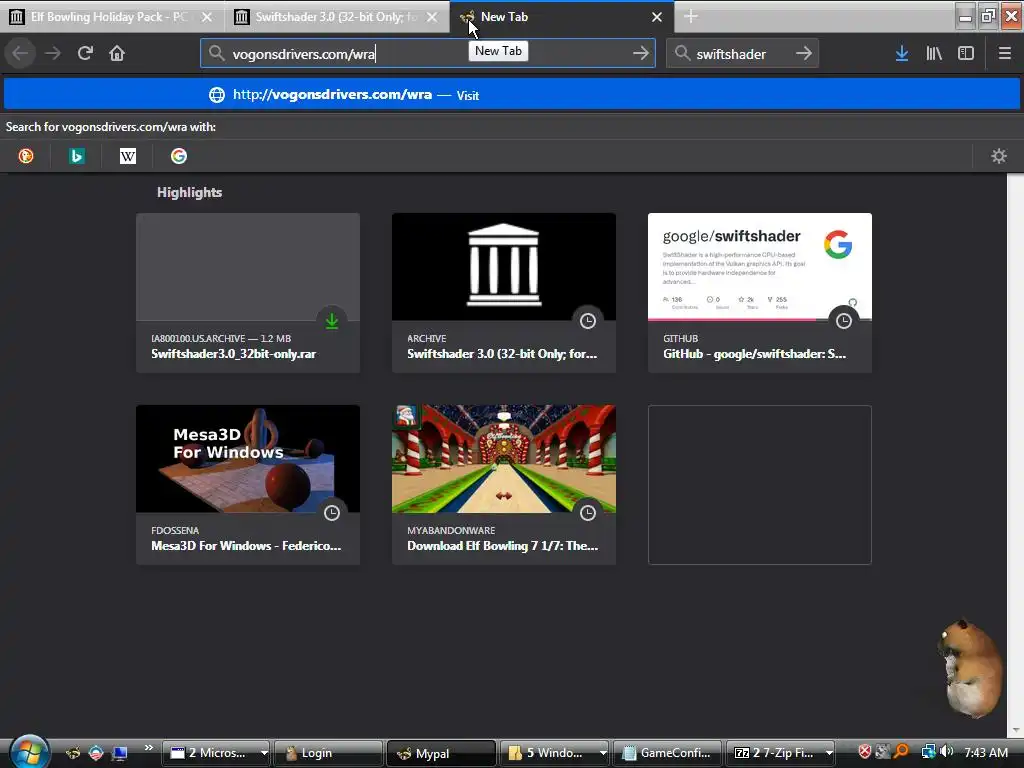Open the Login taskbar window
The width and height of the screenshot is (1024, 768).
pyautogui.click(x=328, y=753)
